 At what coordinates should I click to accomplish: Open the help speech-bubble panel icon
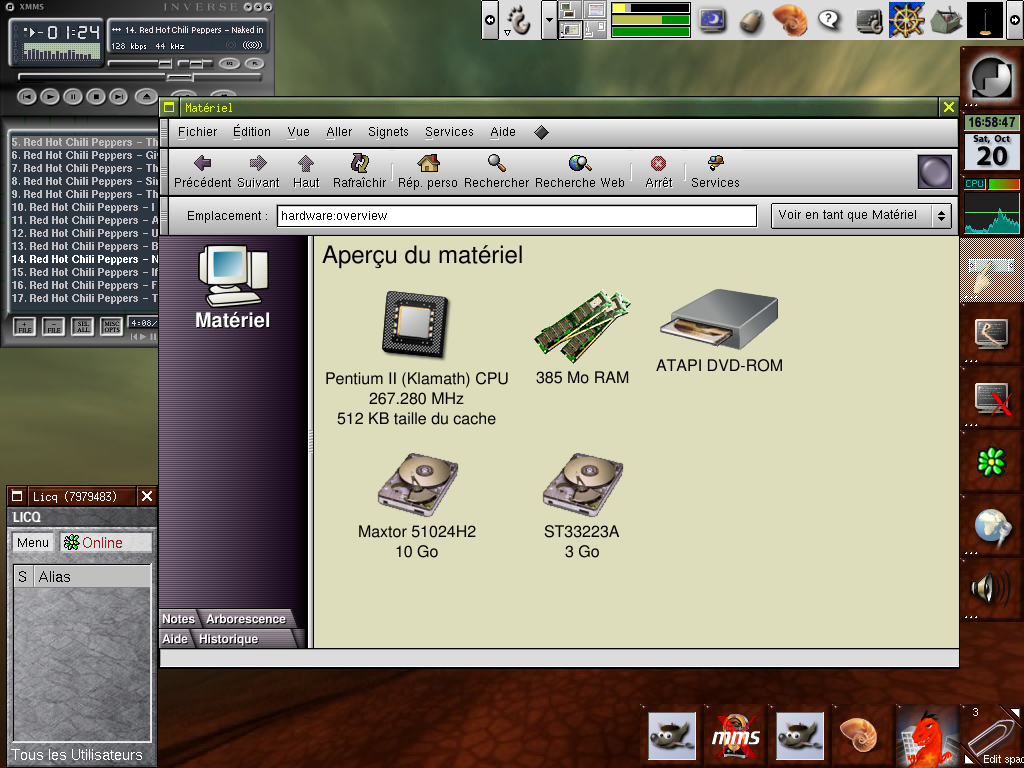click(829, 20)
